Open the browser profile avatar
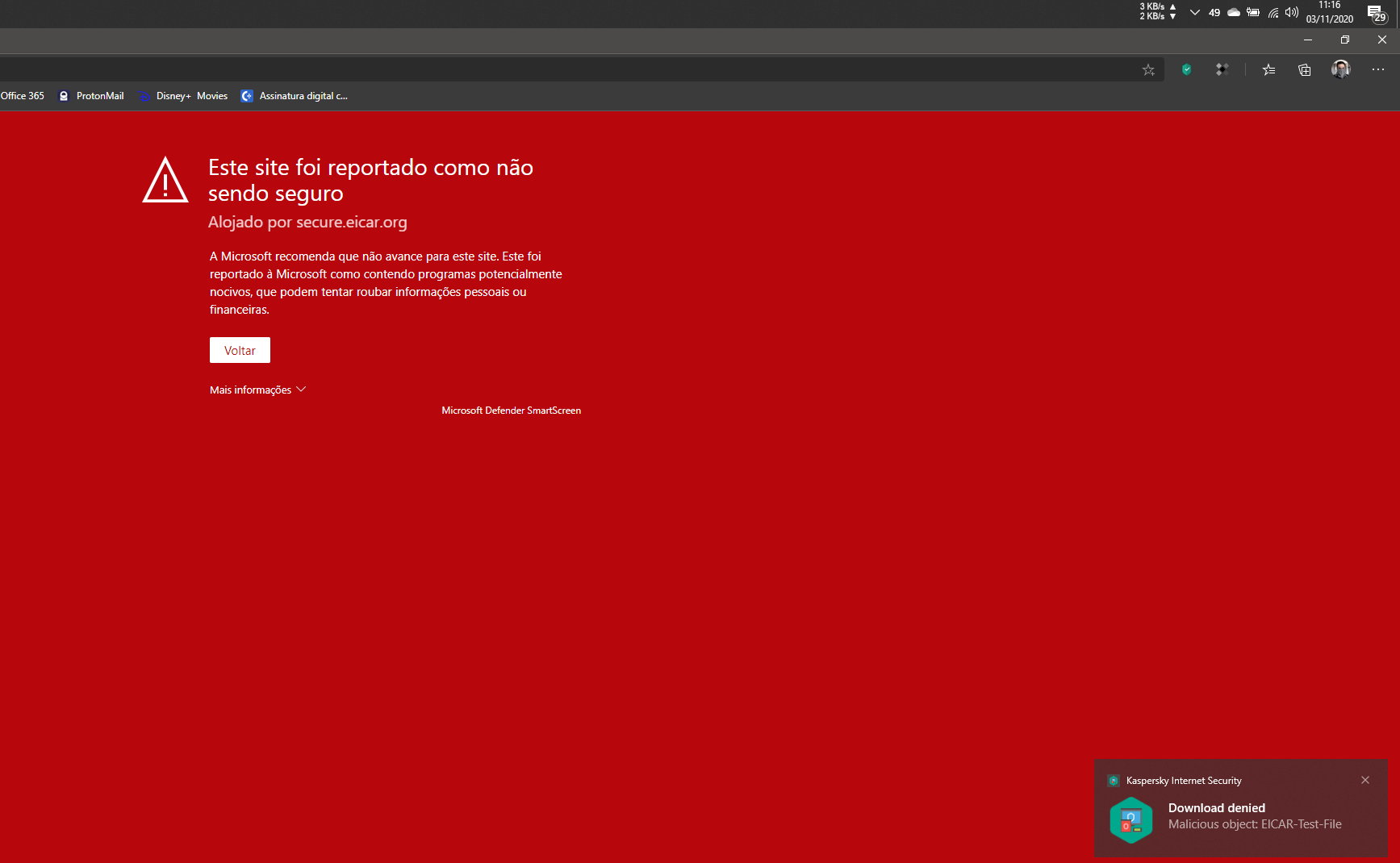 pyautogui.click(x=1341, y=69)
